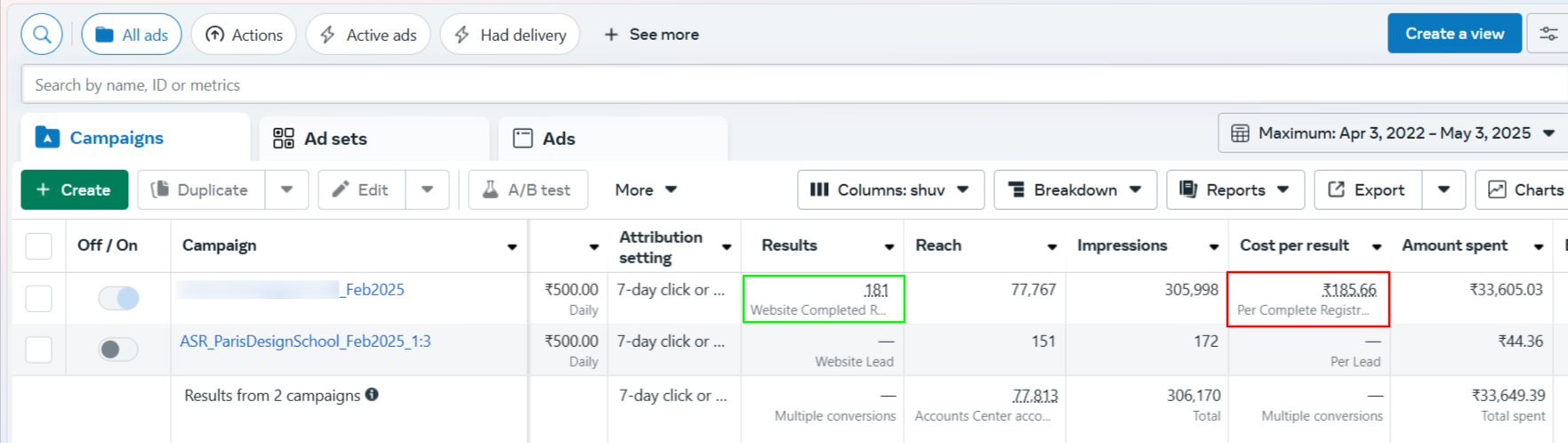Click the Edit pencil button
The height and width of the screenshot is (443, 1568).
[x=361, y=189]
